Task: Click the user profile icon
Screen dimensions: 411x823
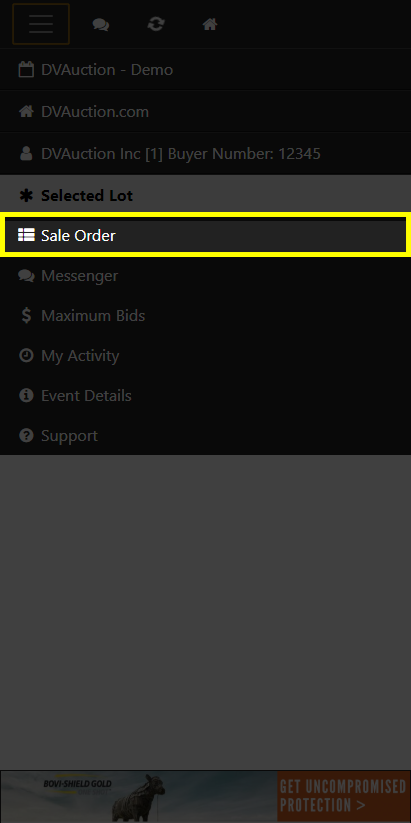Action: [26, 153]
